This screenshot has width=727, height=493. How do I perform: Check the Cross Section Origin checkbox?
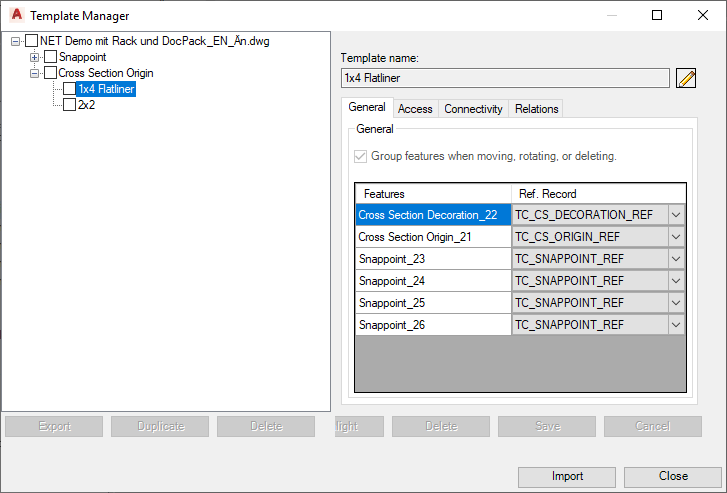click(x=50, y=73)
